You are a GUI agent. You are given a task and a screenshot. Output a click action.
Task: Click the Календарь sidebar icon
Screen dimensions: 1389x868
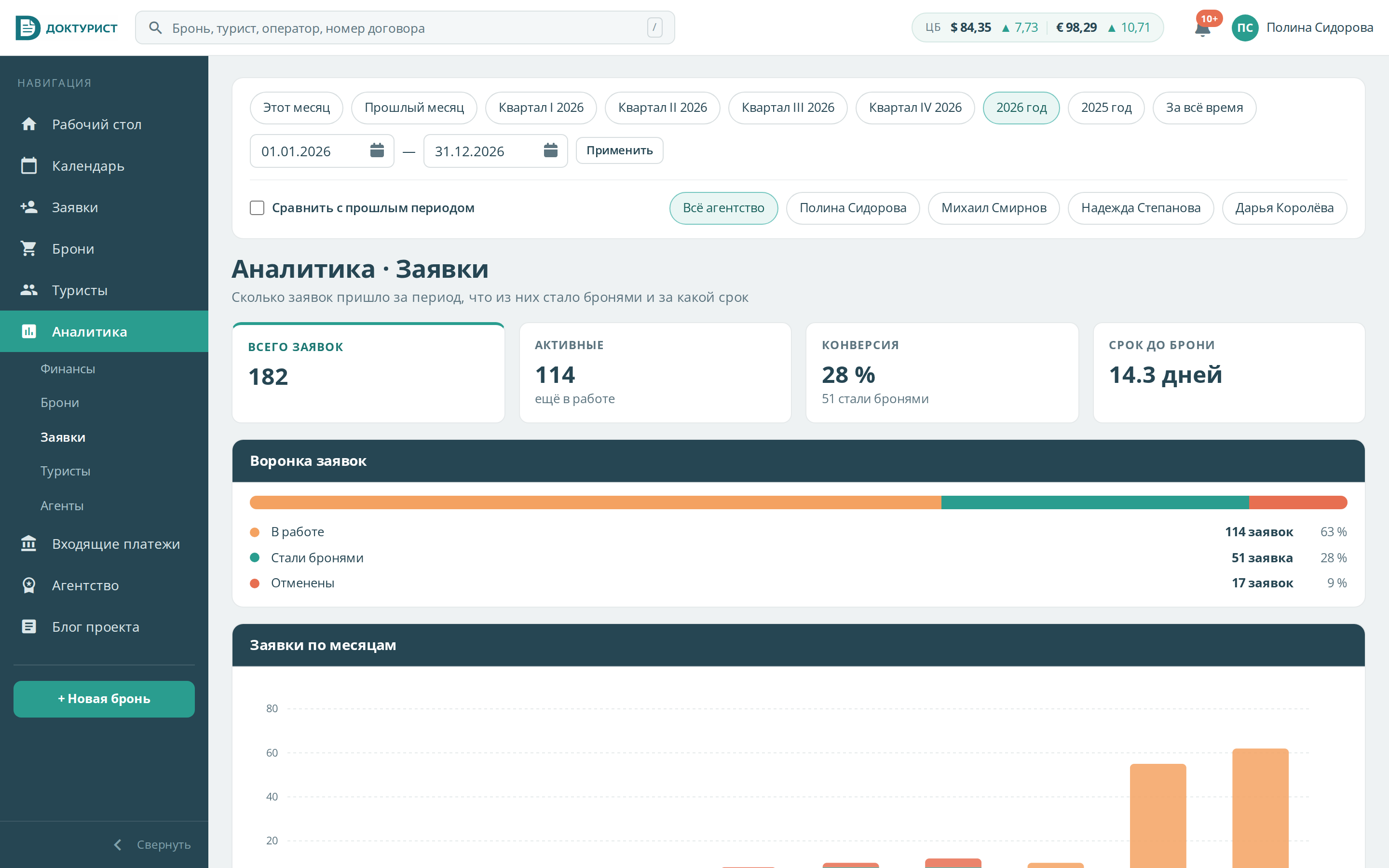pos(29,165)
